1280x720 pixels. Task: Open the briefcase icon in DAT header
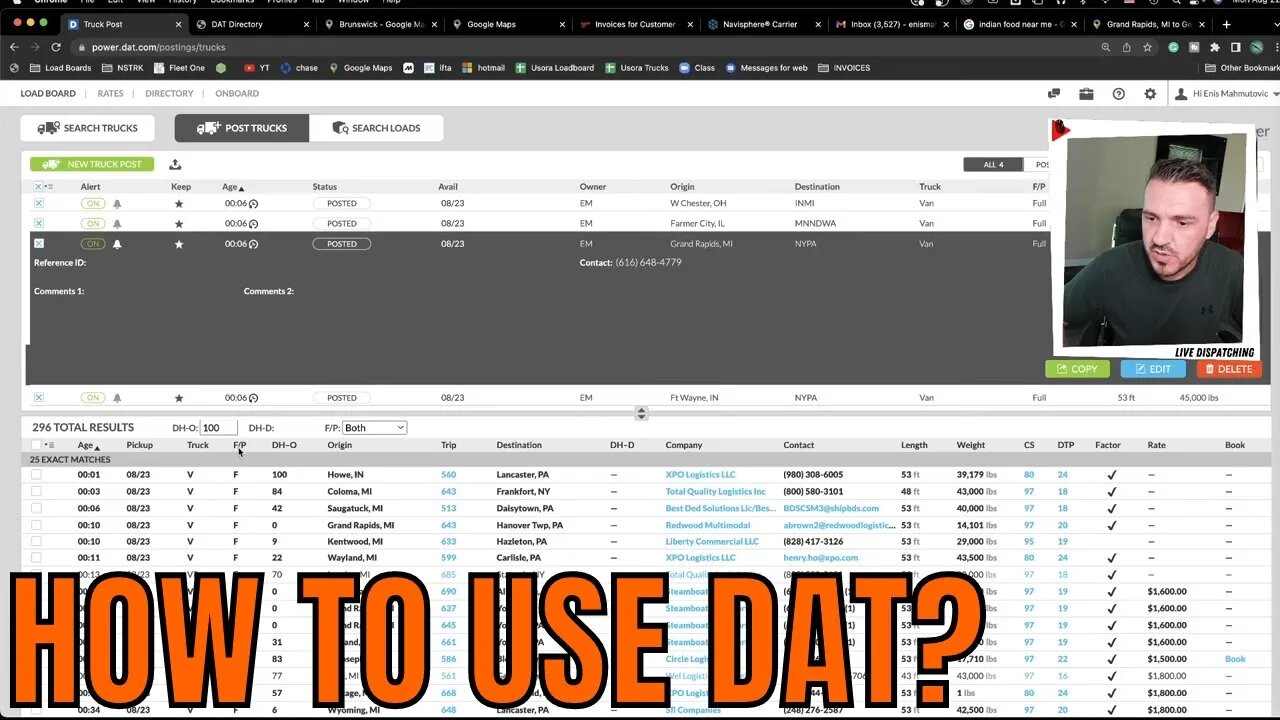[1086, 94]
